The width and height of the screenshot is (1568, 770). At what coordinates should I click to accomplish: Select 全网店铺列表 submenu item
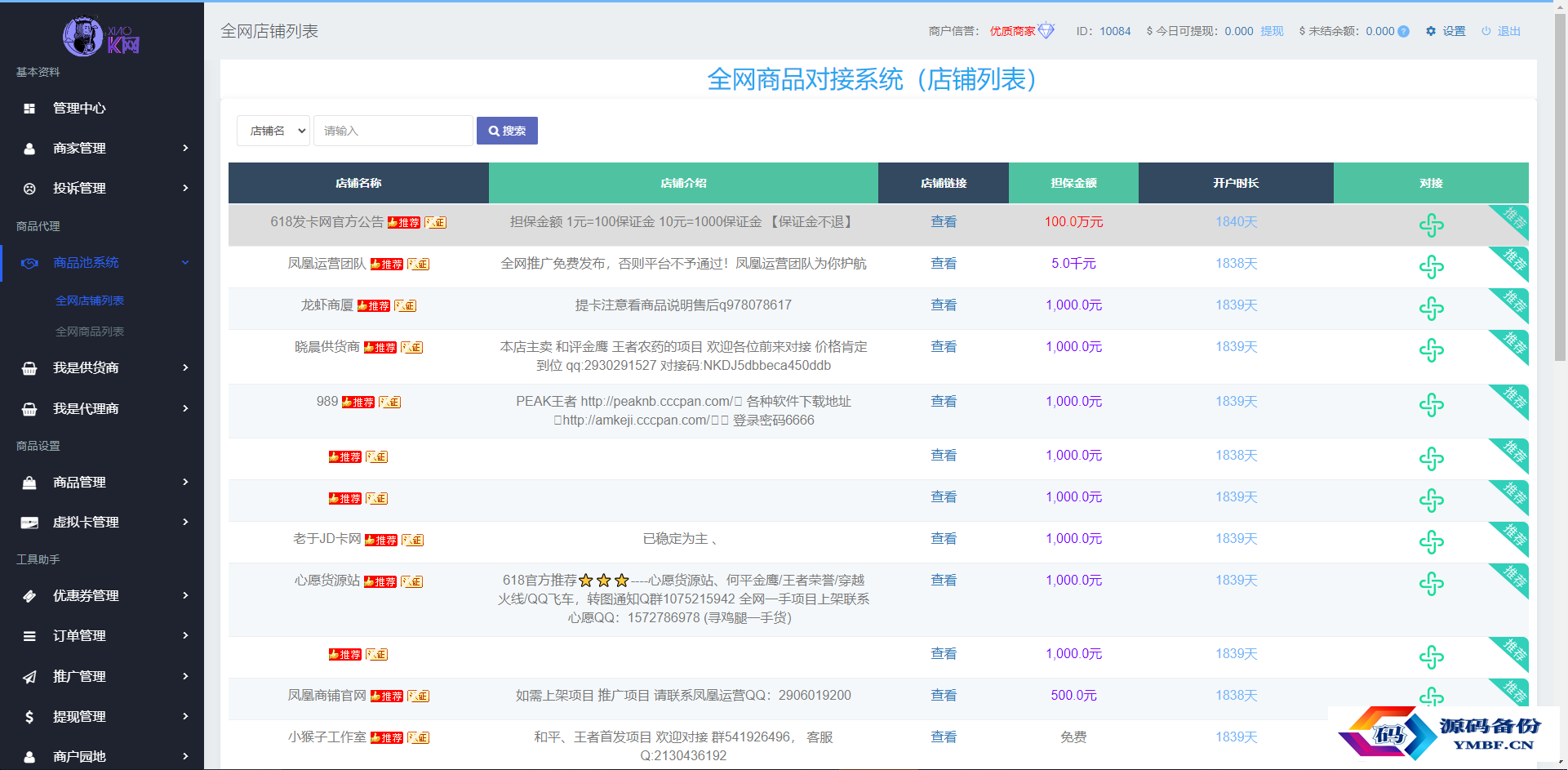90,301
